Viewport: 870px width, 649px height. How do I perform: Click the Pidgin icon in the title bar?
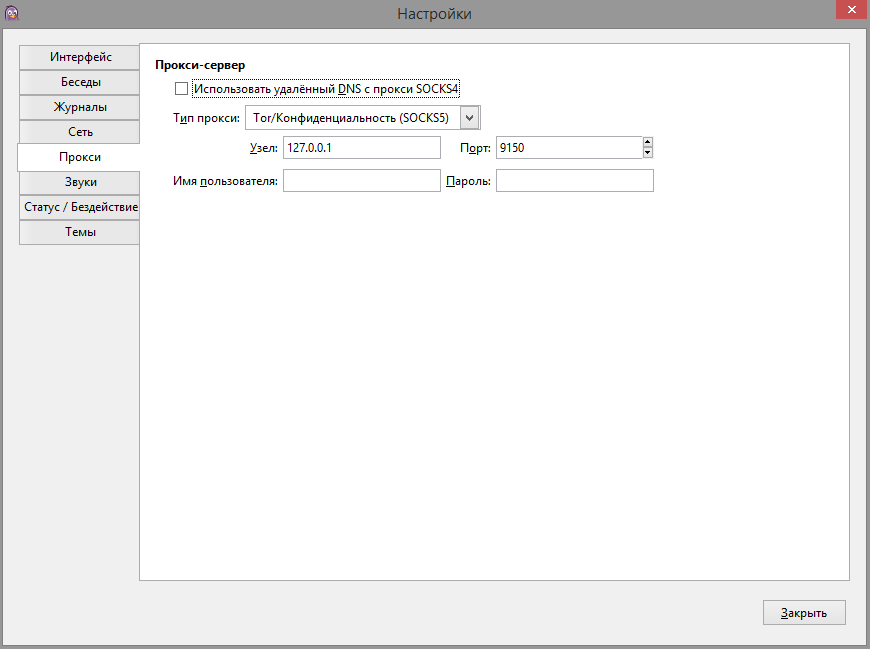pyautogui.click(x=11, y=13)
